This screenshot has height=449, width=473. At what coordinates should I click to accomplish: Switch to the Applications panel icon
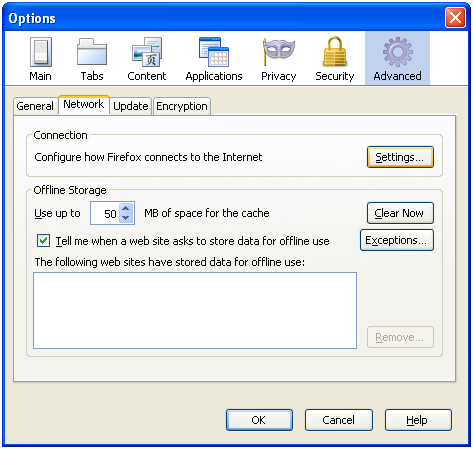coord(214,52)
